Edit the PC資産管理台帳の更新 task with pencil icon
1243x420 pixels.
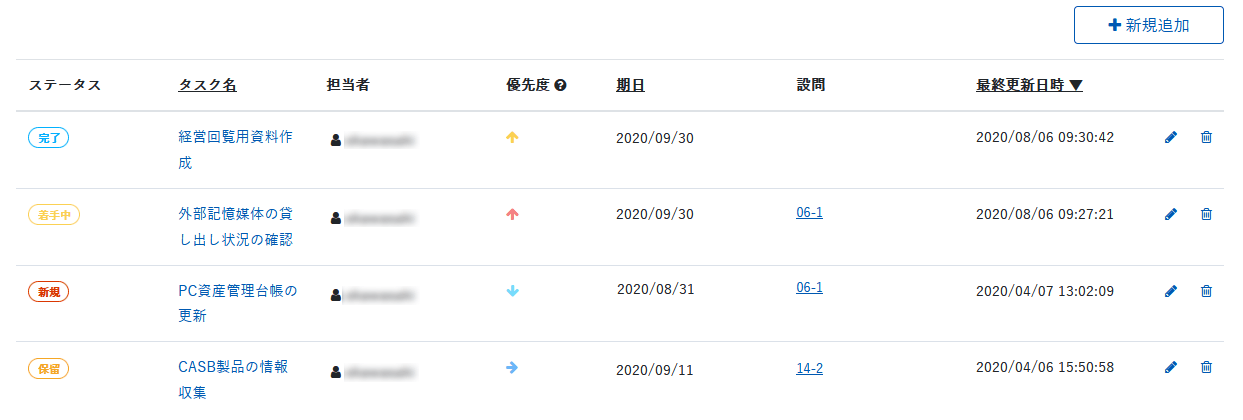(x=1171, y=291)
